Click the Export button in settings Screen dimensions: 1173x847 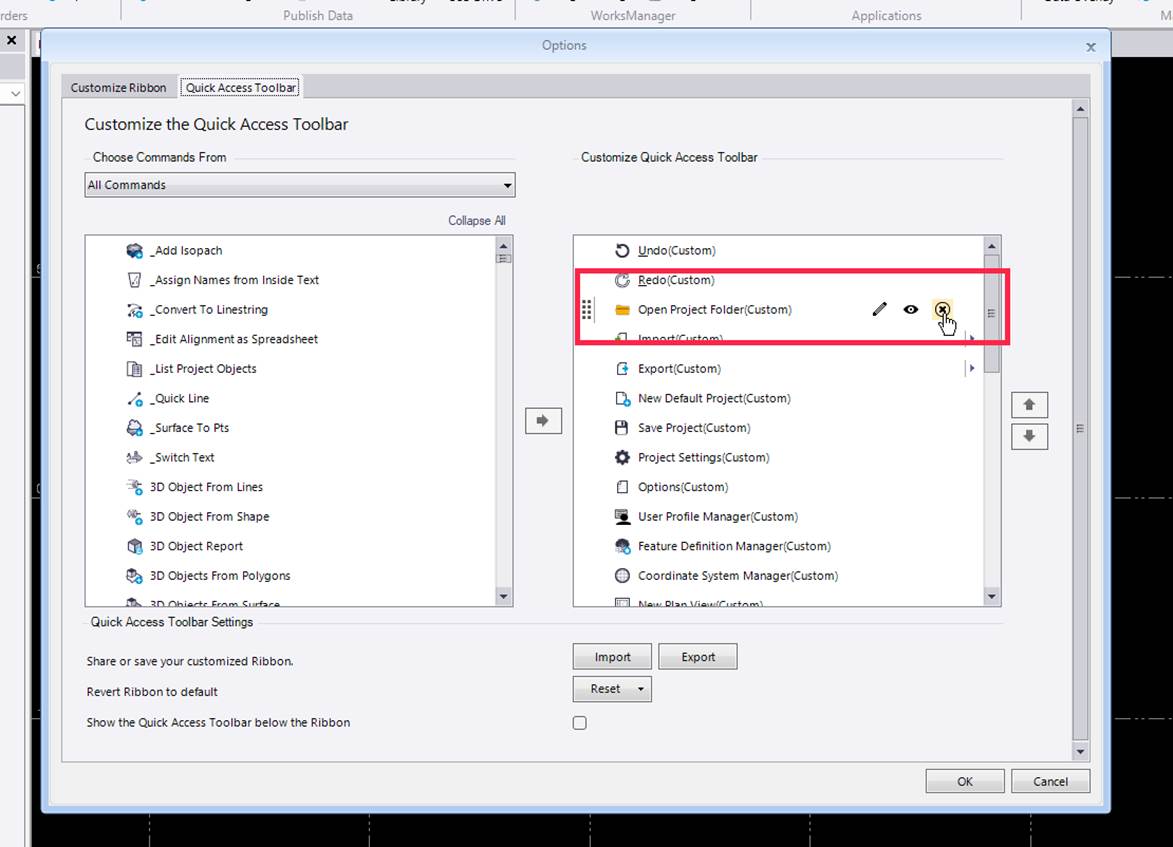point(698,657)
